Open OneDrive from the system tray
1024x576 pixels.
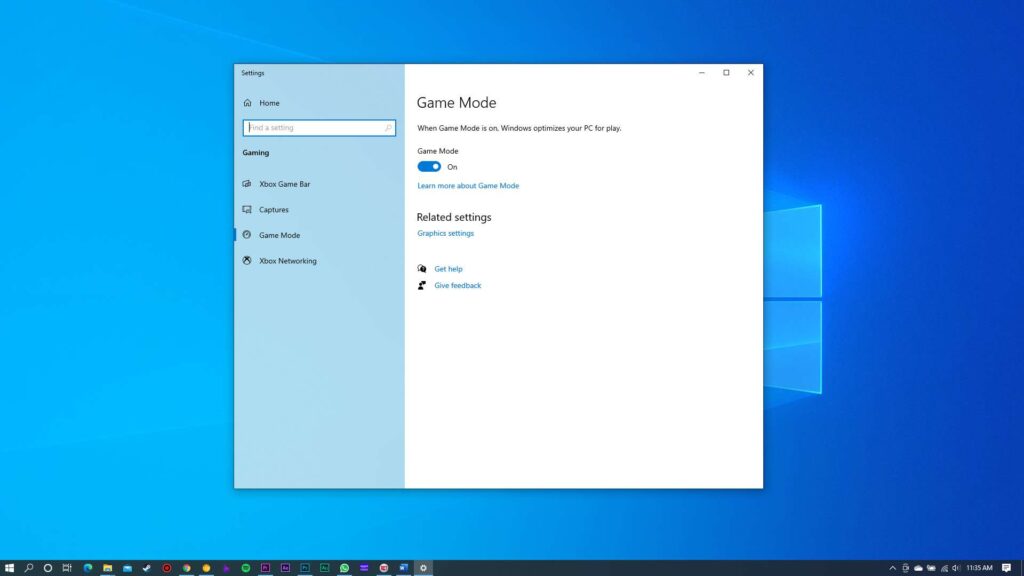click(918, 568)
